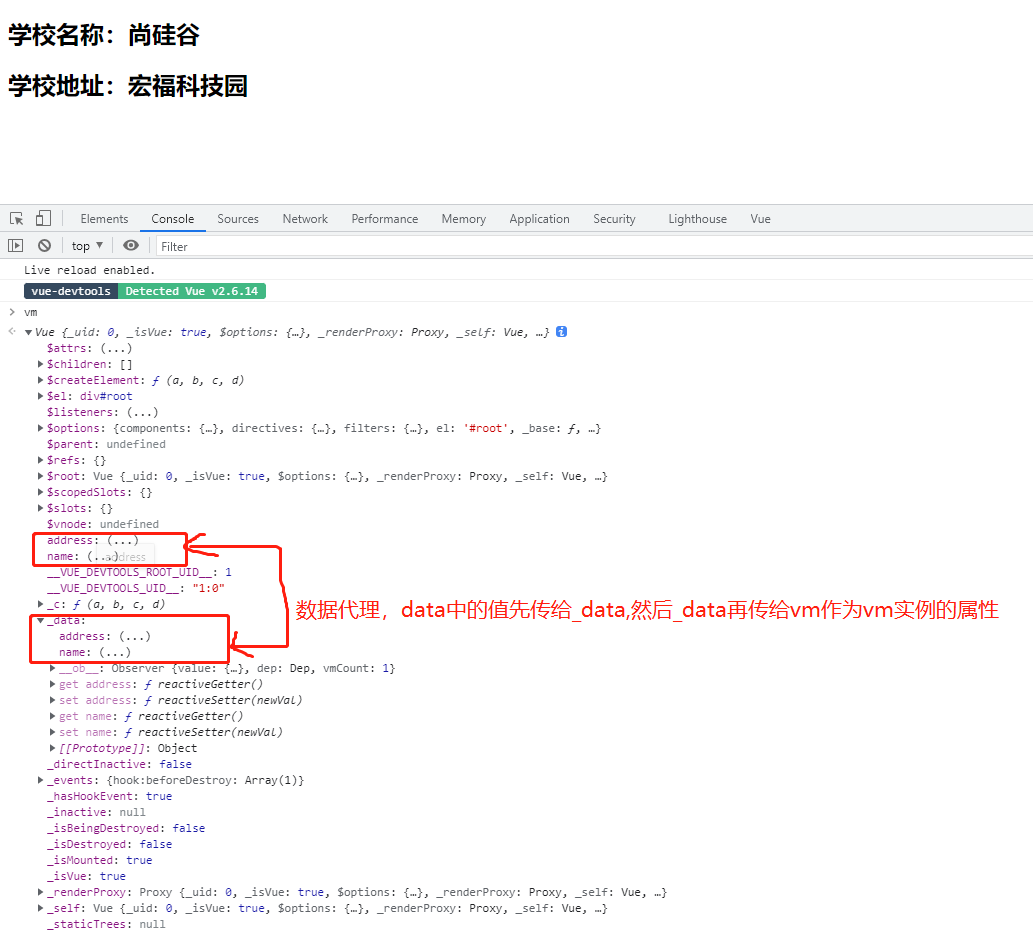Click the '_directInactive: false' row

[x=119, y=764]
